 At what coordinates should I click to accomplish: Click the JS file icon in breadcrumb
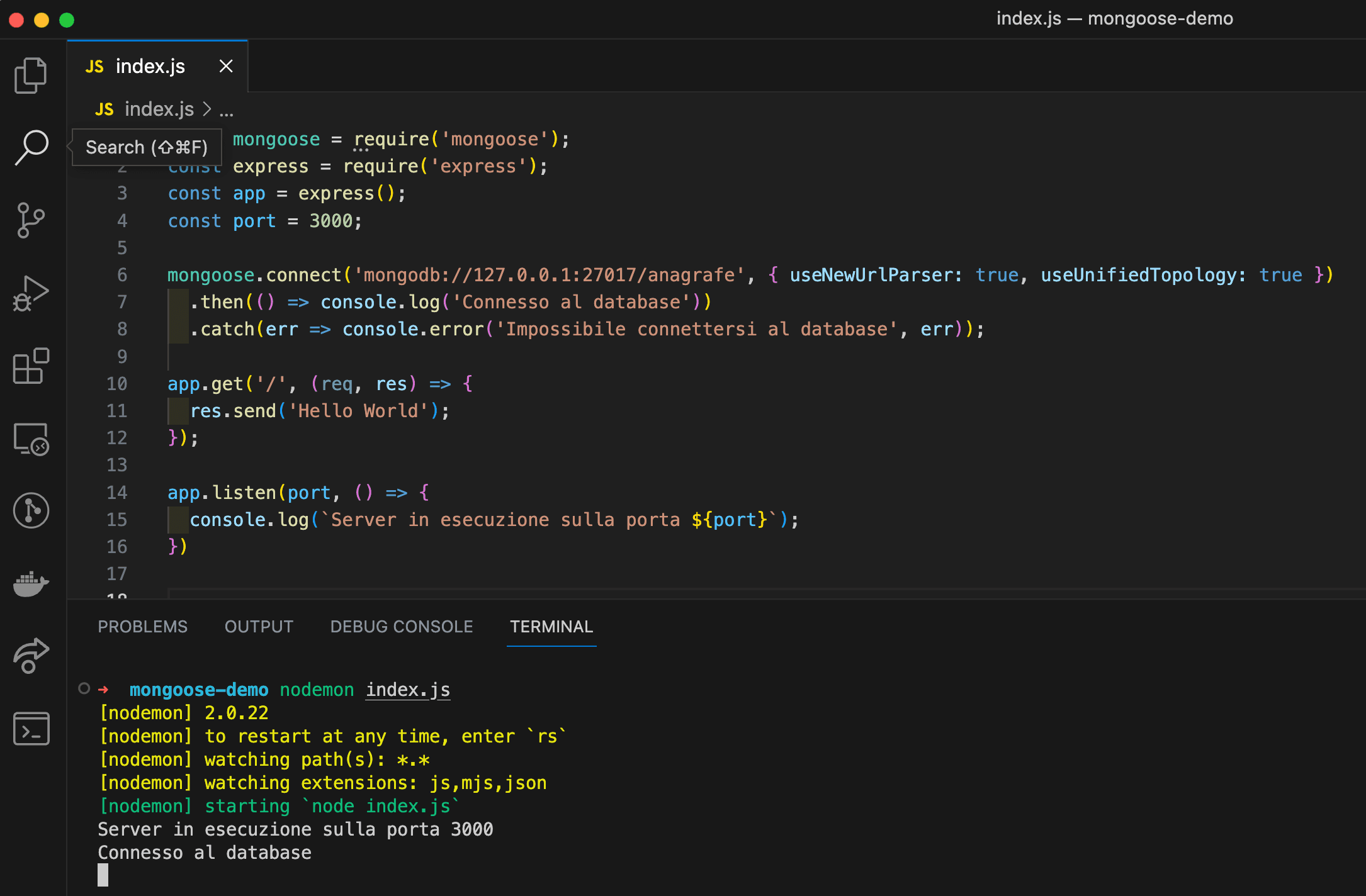[104, 109]
